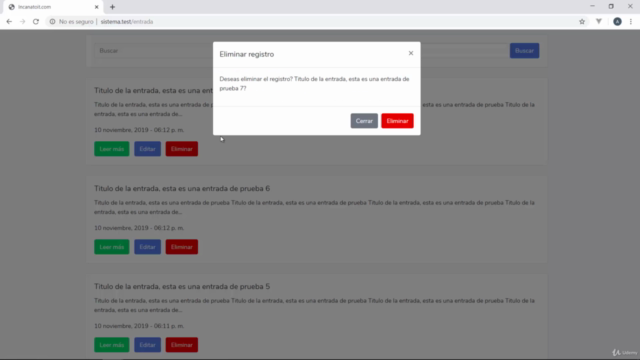
Task: Click browser forward arrow
Action: pos(22,22)
